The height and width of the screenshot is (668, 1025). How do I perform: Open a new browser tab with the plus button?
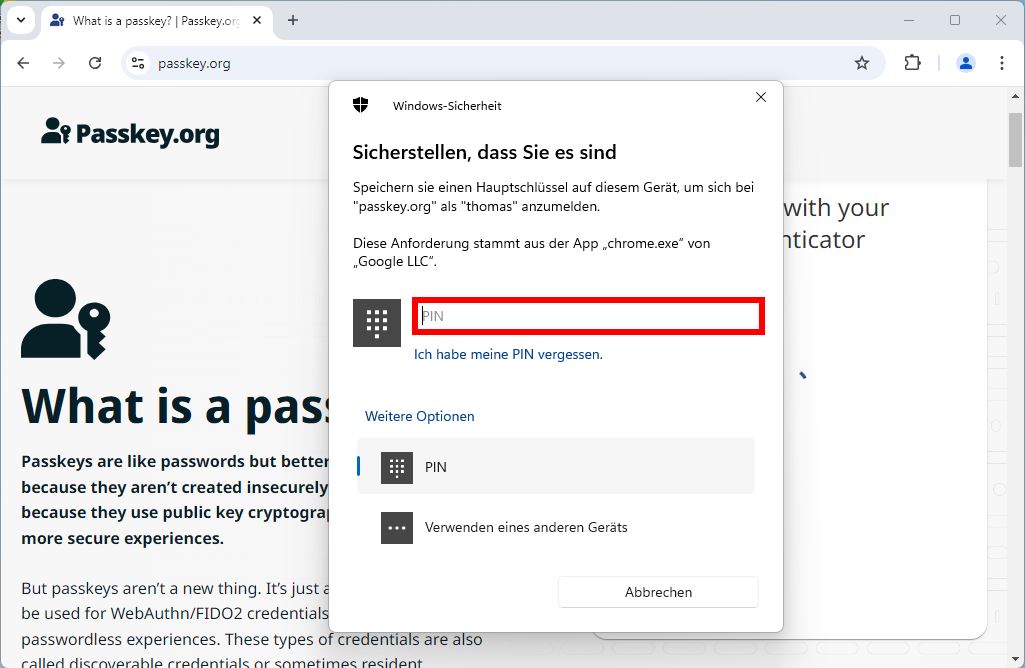(x=292, y=19)
